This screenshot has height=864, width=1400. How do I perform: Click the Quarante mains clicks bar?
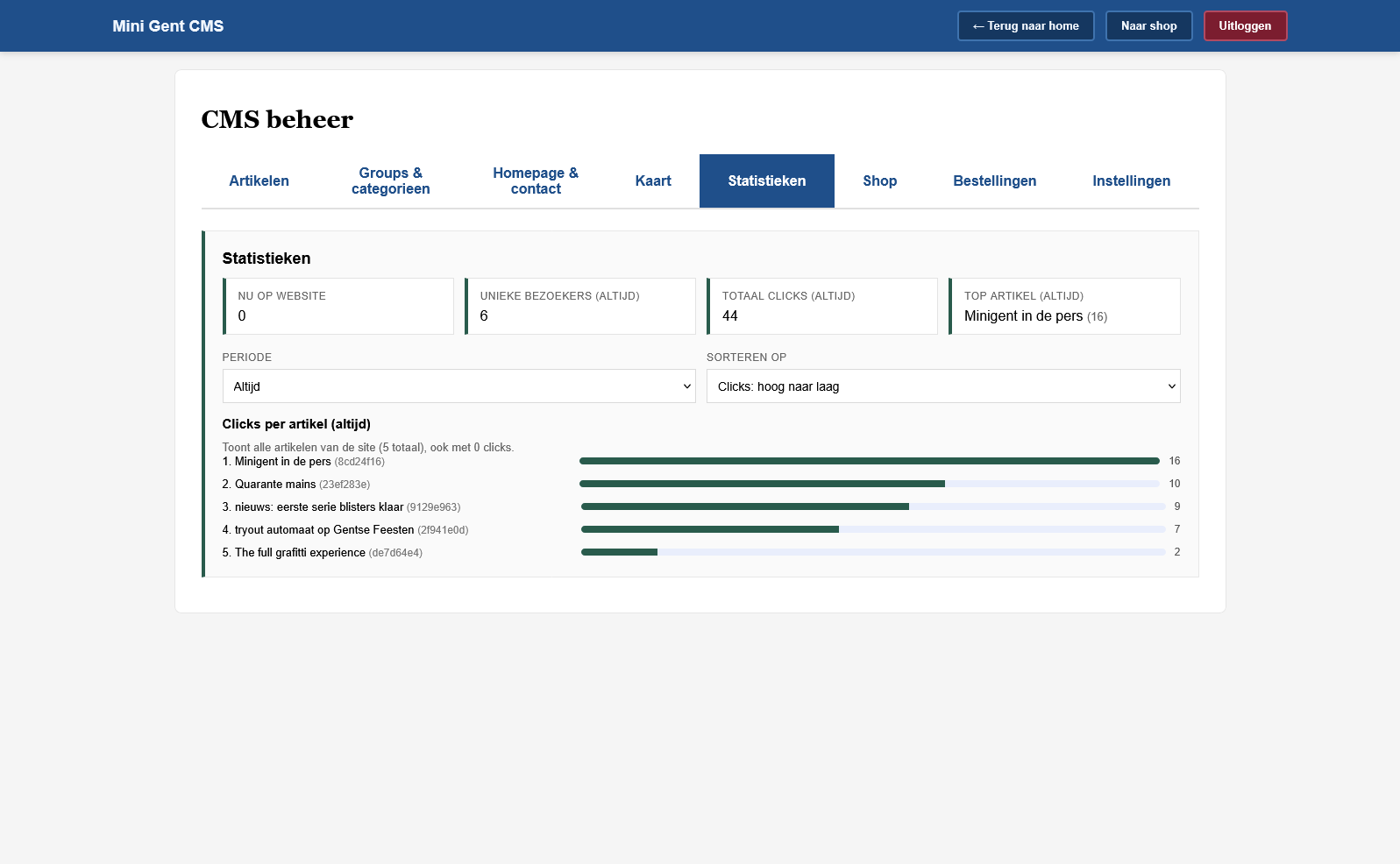[870, 484]
